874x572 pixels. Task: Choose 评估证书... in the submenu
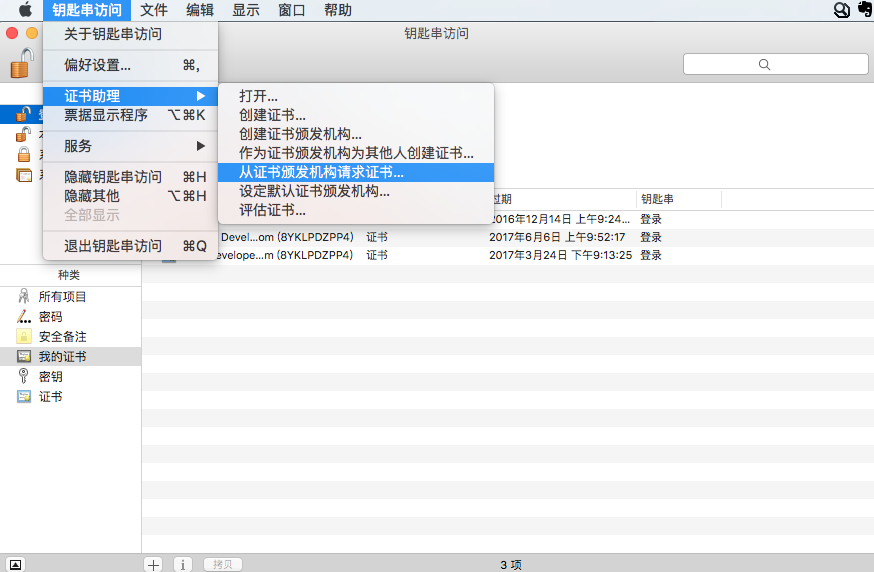[356, 210]
